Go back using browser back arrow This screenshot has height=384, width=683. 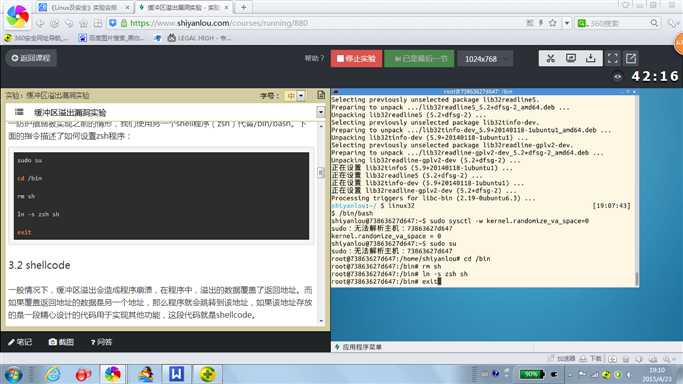coord(40,23)
